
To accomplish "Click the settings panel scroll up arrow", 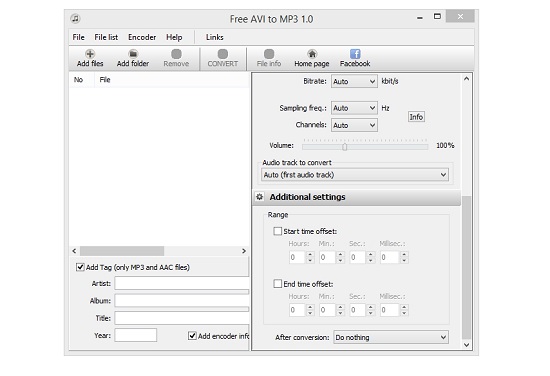I will pos(467,79).
